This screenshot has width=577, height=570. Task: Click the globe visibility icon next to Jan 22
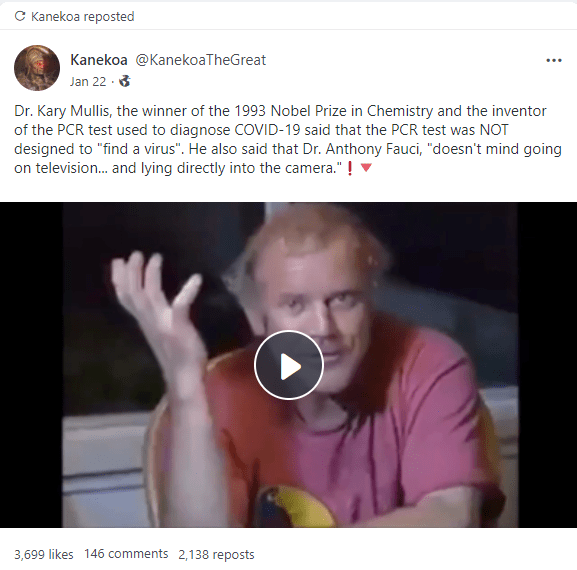(124, 81)
